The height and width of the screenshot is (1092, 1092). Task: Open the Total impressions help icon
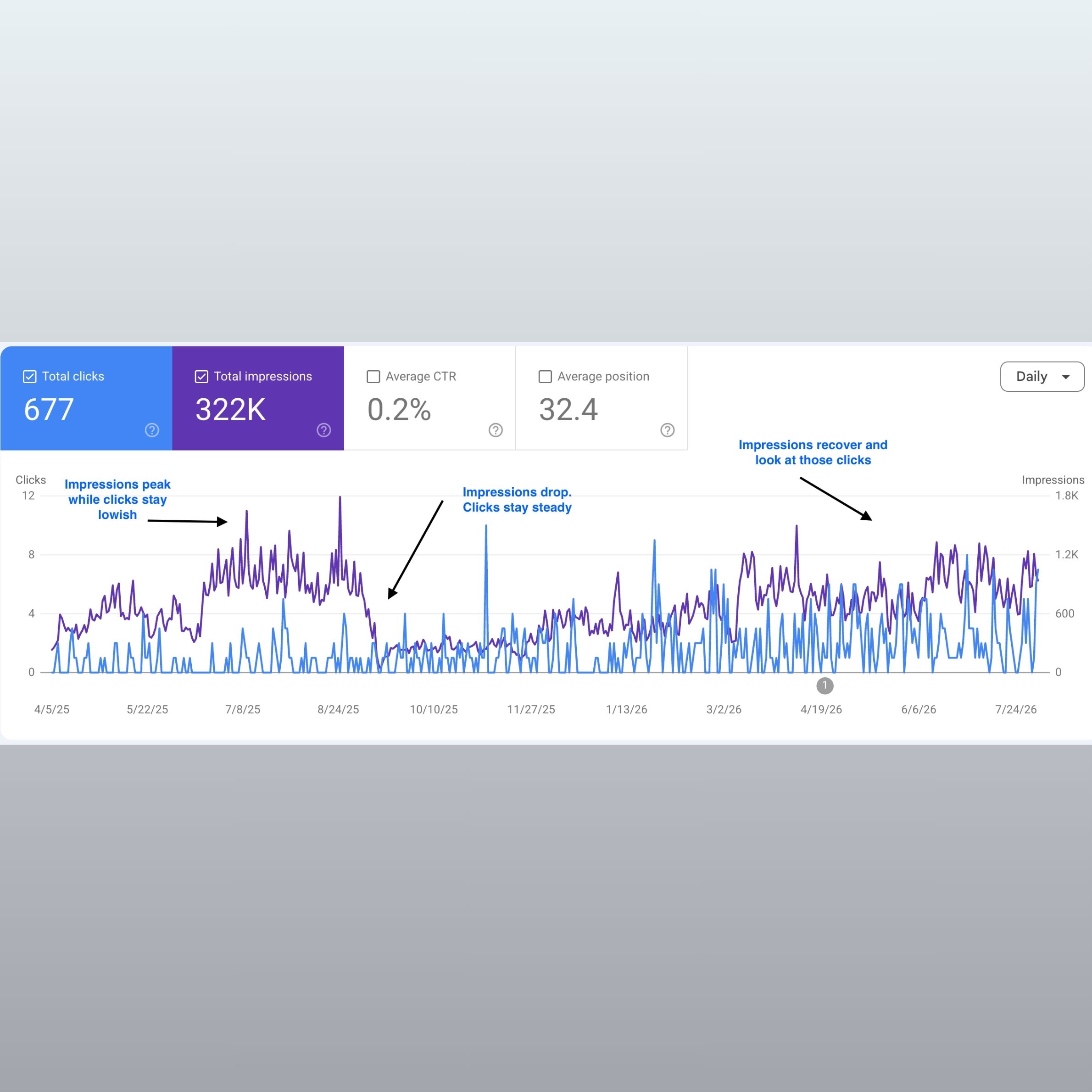(x=323, y=430)
